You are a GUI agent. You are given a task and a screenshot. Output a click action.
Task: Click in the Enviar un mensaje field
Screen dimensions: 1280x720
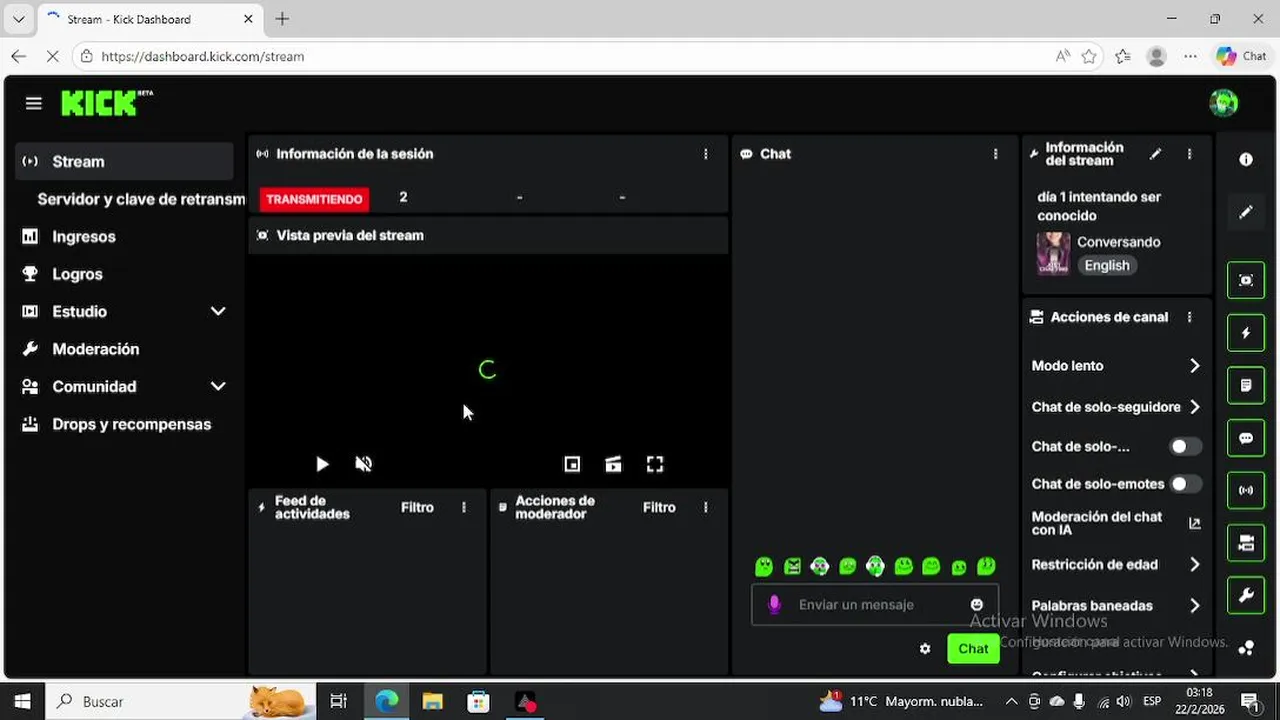[x=875, y=605]
